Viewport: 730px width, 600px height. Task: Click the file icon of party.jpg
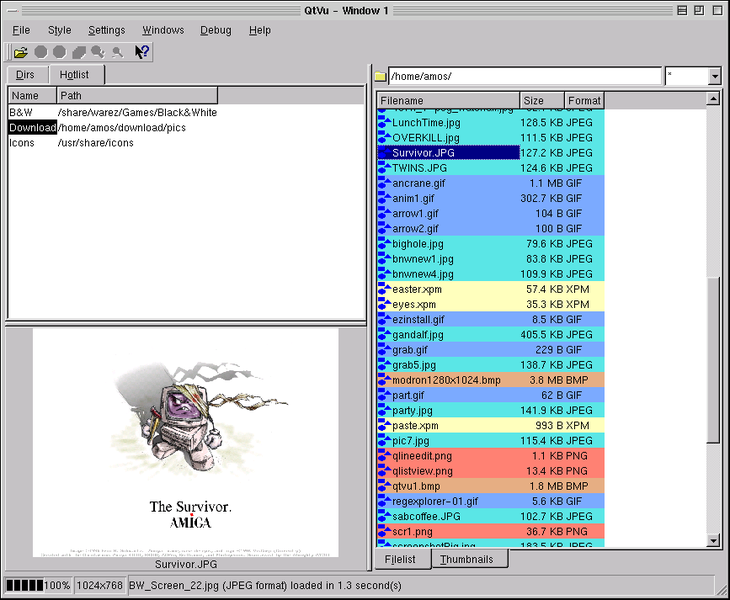coord(385,411)
